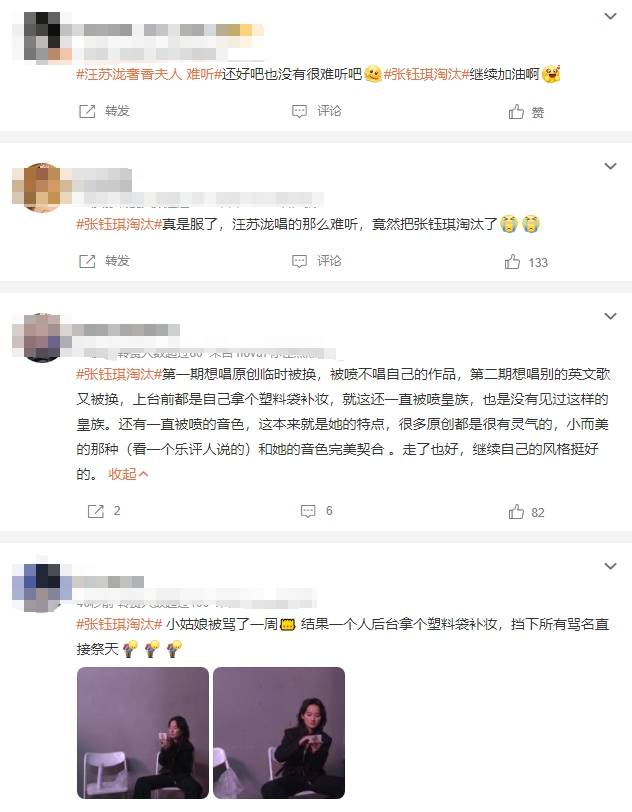Screen dimensions: 632x812
Task: Open #张钰琪淘汰# hashtag in second post
Action: pos(119,224)
